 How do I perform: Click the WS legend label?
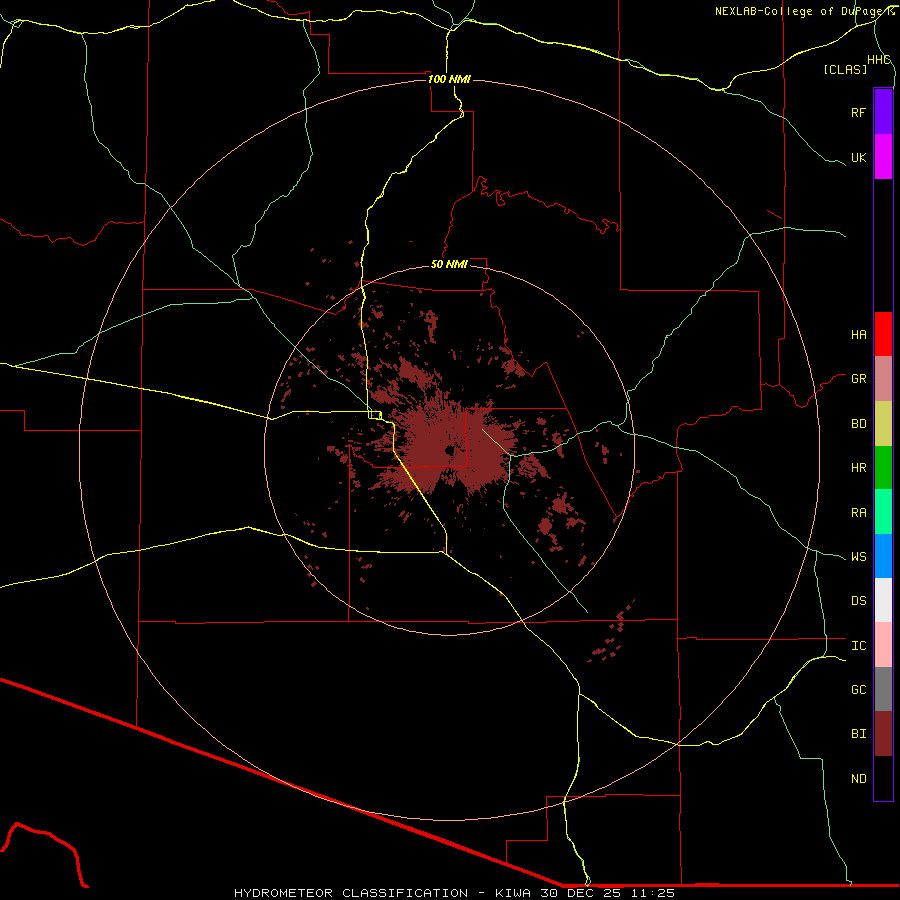point(858,557)
